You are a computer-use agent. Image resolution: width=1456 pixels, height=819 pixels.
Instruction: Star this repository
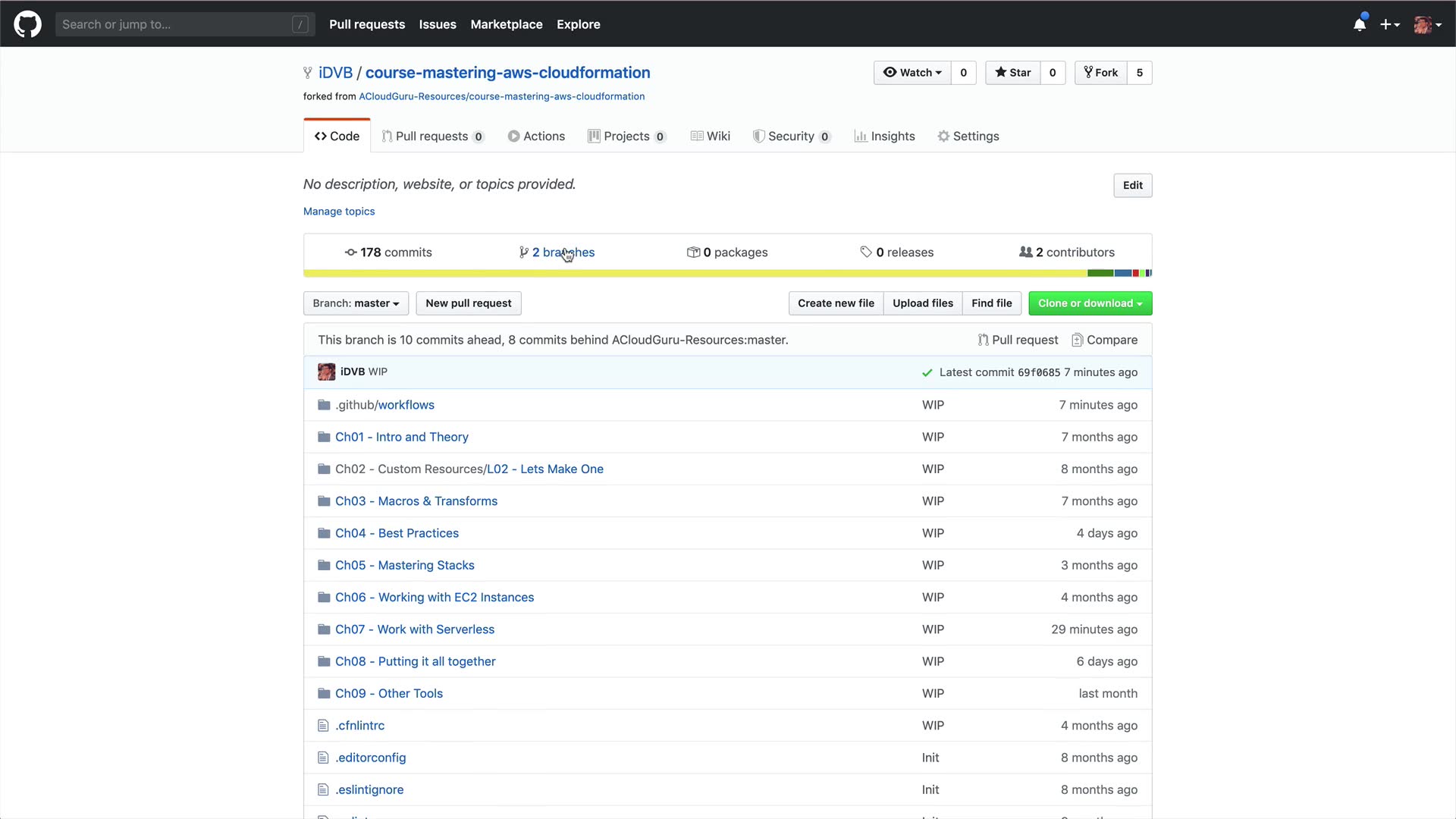1012,73
